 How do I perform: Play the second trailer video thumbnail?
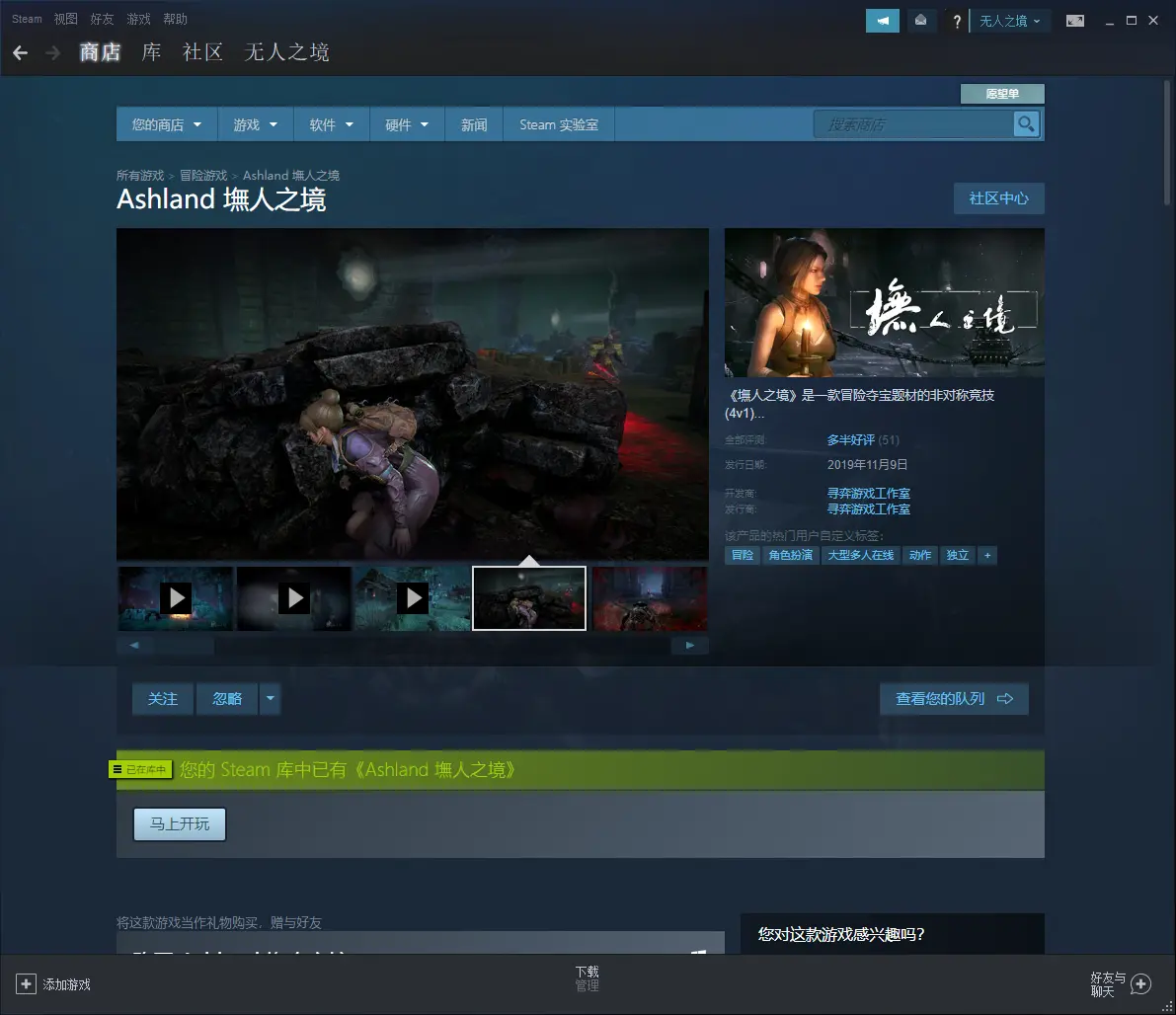click(x=294, y=598)
